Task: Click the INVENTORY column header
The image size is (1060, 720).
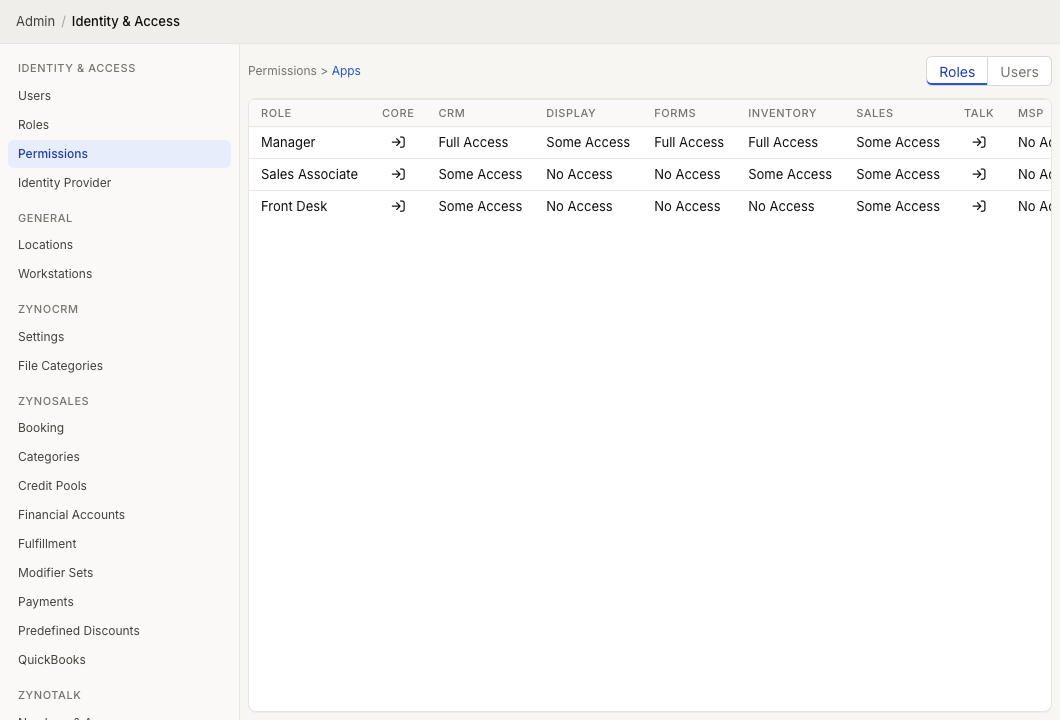Action: click(782, 114)
